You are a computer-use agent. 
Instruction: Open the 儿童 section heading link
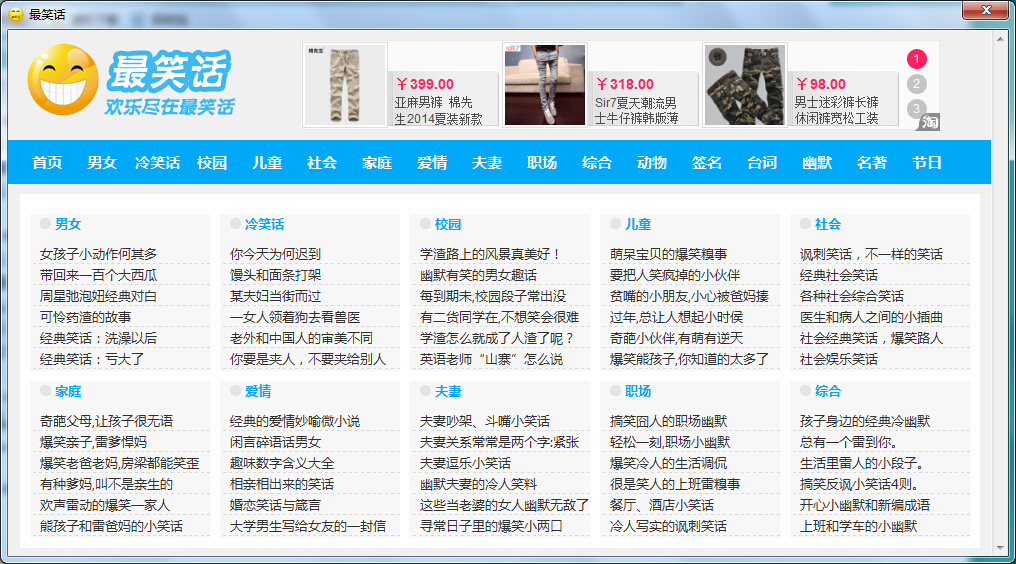638,224
